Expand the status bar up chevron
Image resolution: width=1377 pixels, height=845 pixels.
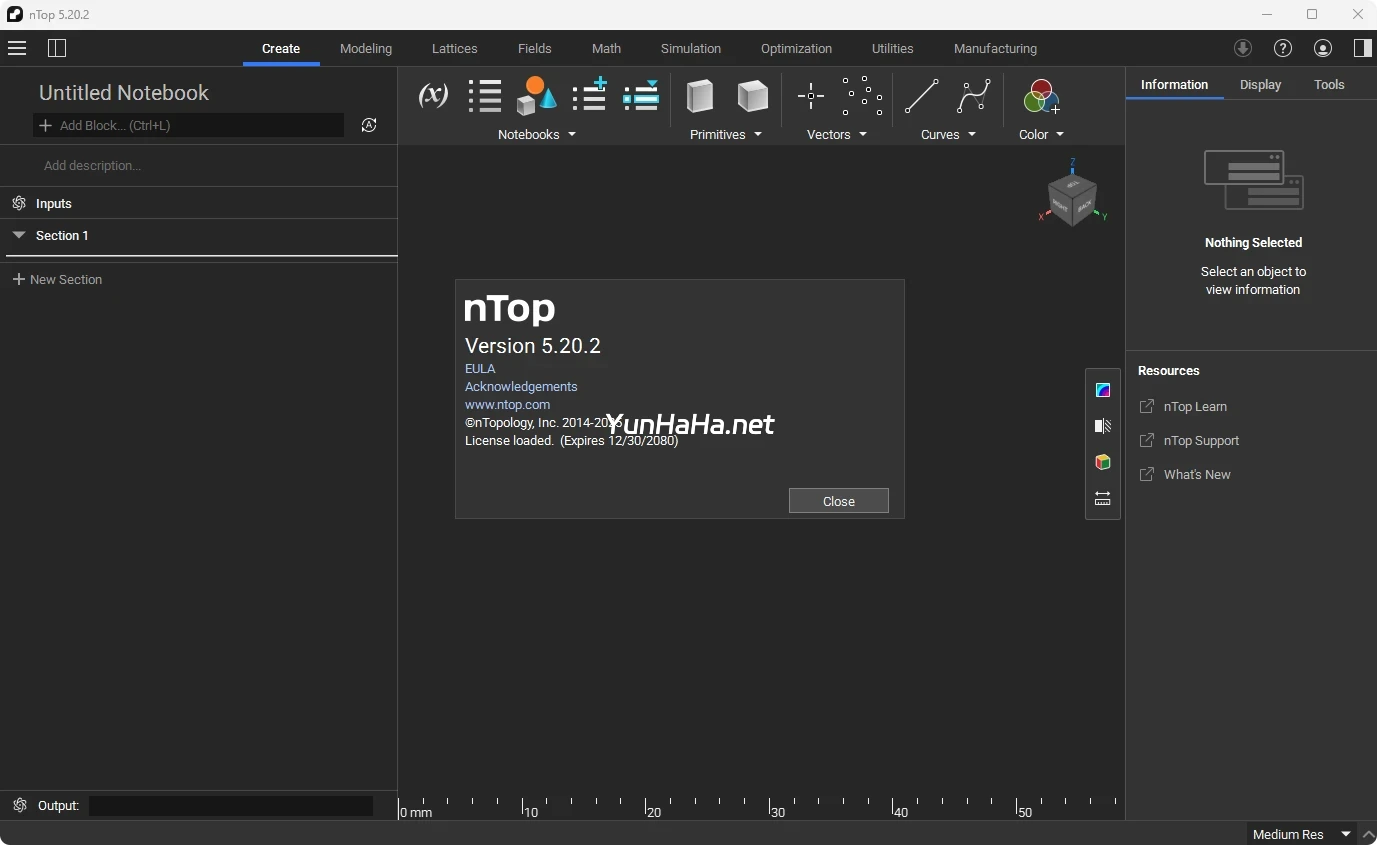tap(1368, 834)
